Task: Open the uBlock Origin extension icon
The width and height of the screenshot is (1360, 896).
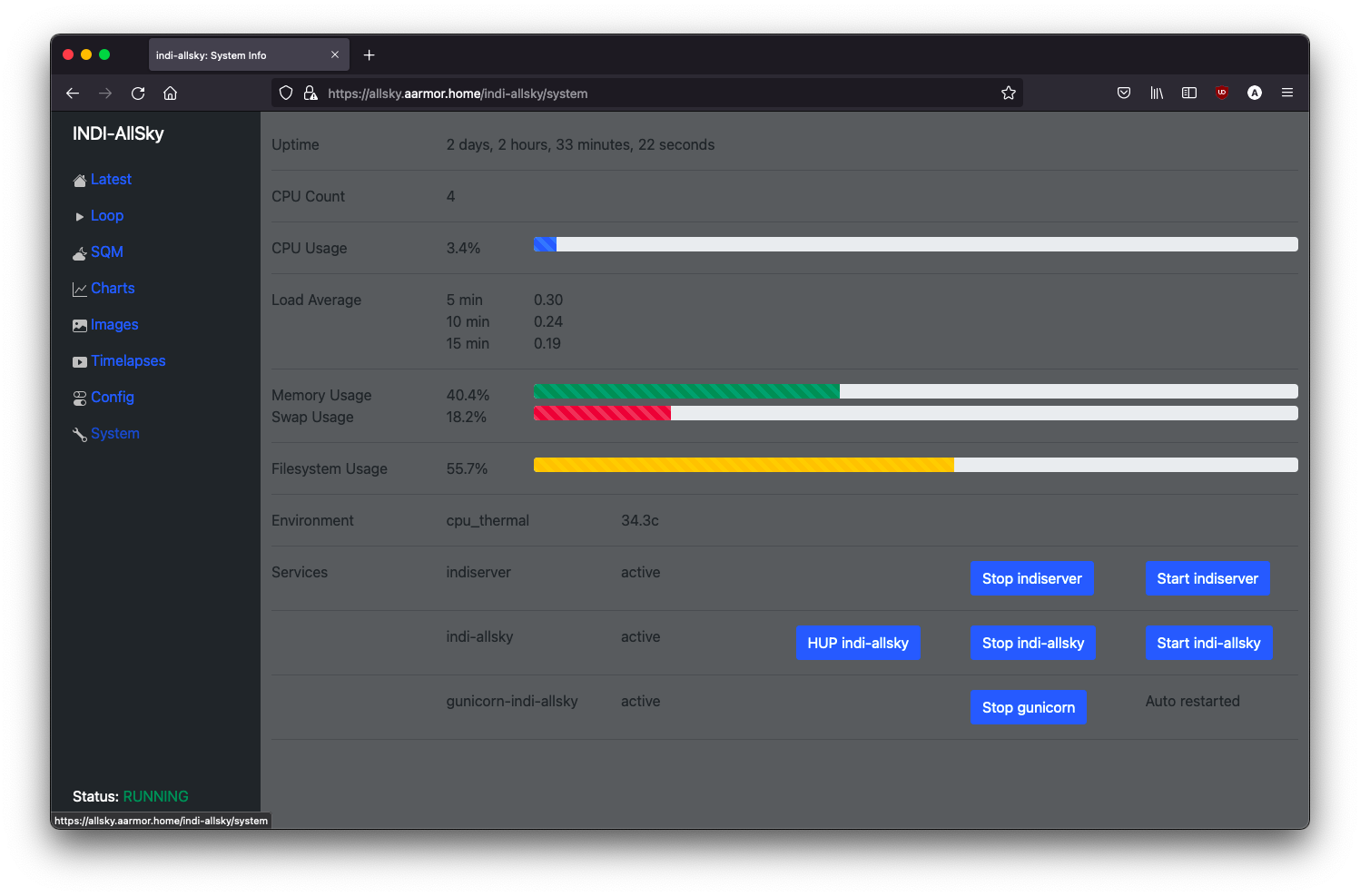Action: pos(1222,93)
